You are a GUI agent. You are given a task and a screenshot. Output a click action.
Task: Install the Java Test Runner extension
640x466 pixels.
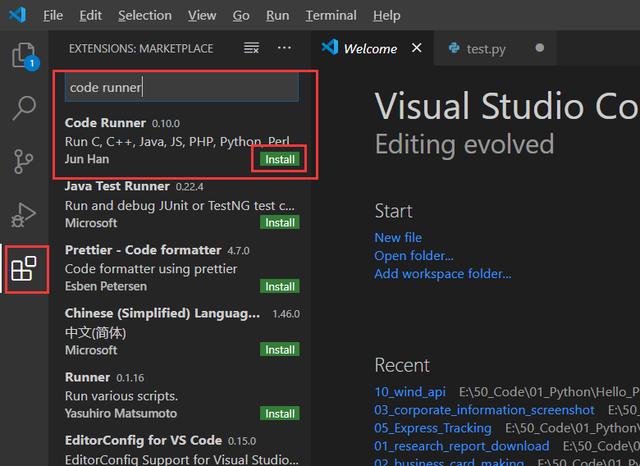point(280,222)
